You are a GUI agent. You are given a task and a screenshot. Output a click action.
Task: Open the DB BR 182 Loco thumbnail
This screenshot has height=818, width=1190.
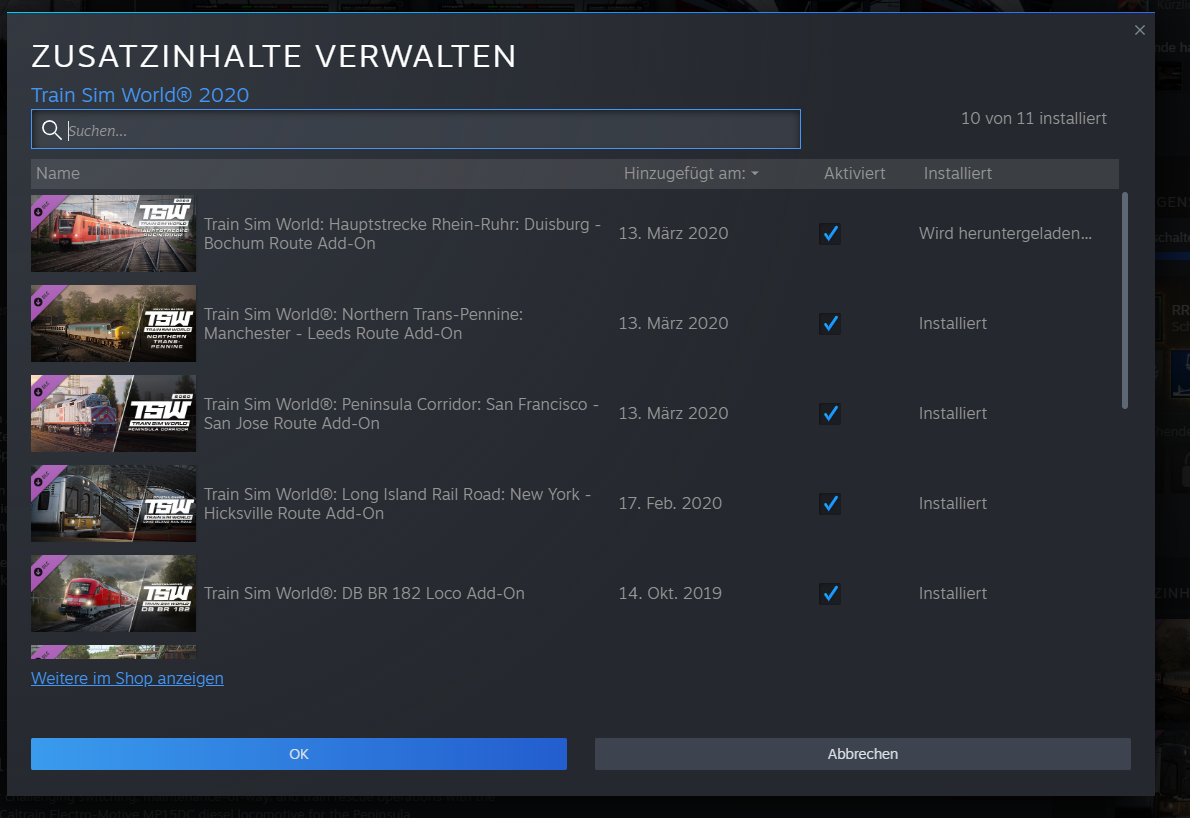pyautogui.click(x=113, y=593)
